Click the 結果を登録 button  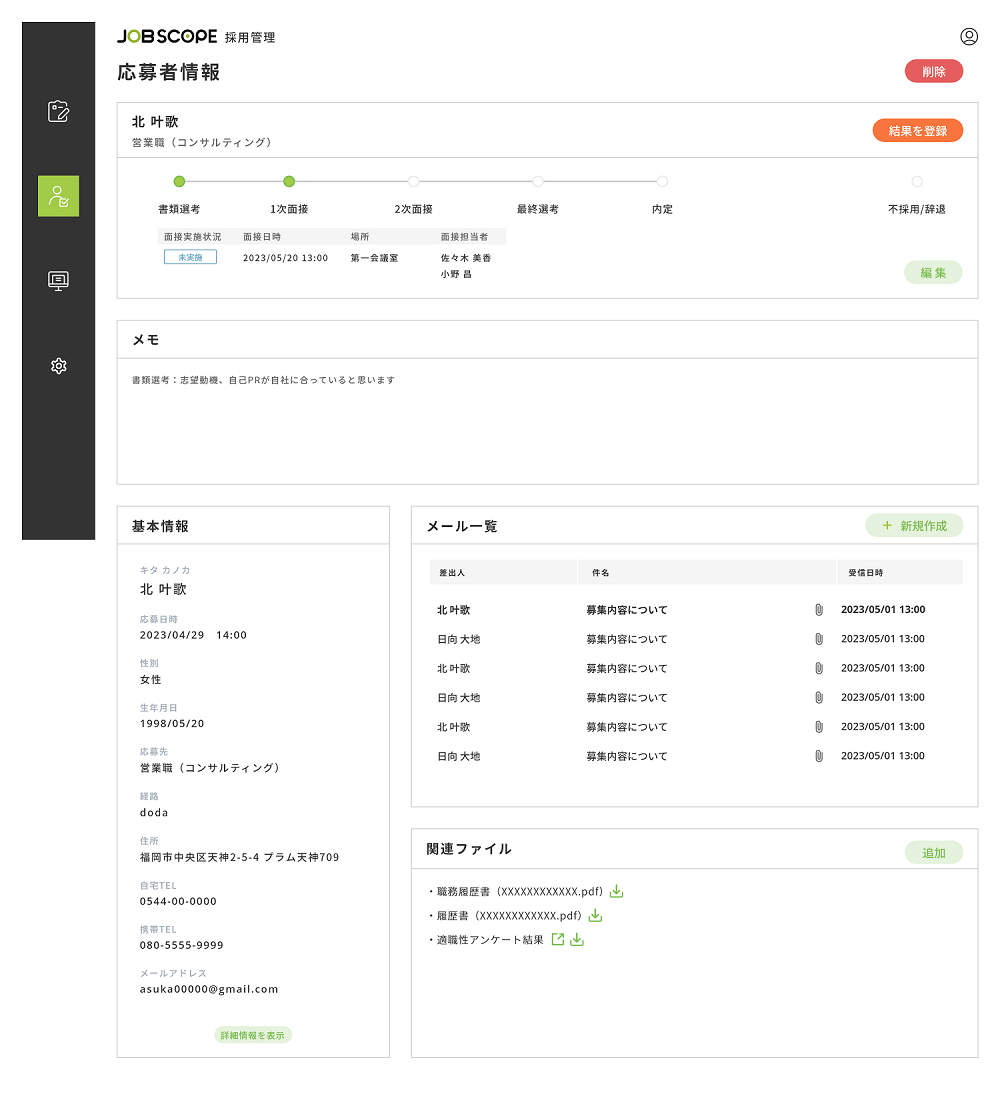(x=917, y=130)
